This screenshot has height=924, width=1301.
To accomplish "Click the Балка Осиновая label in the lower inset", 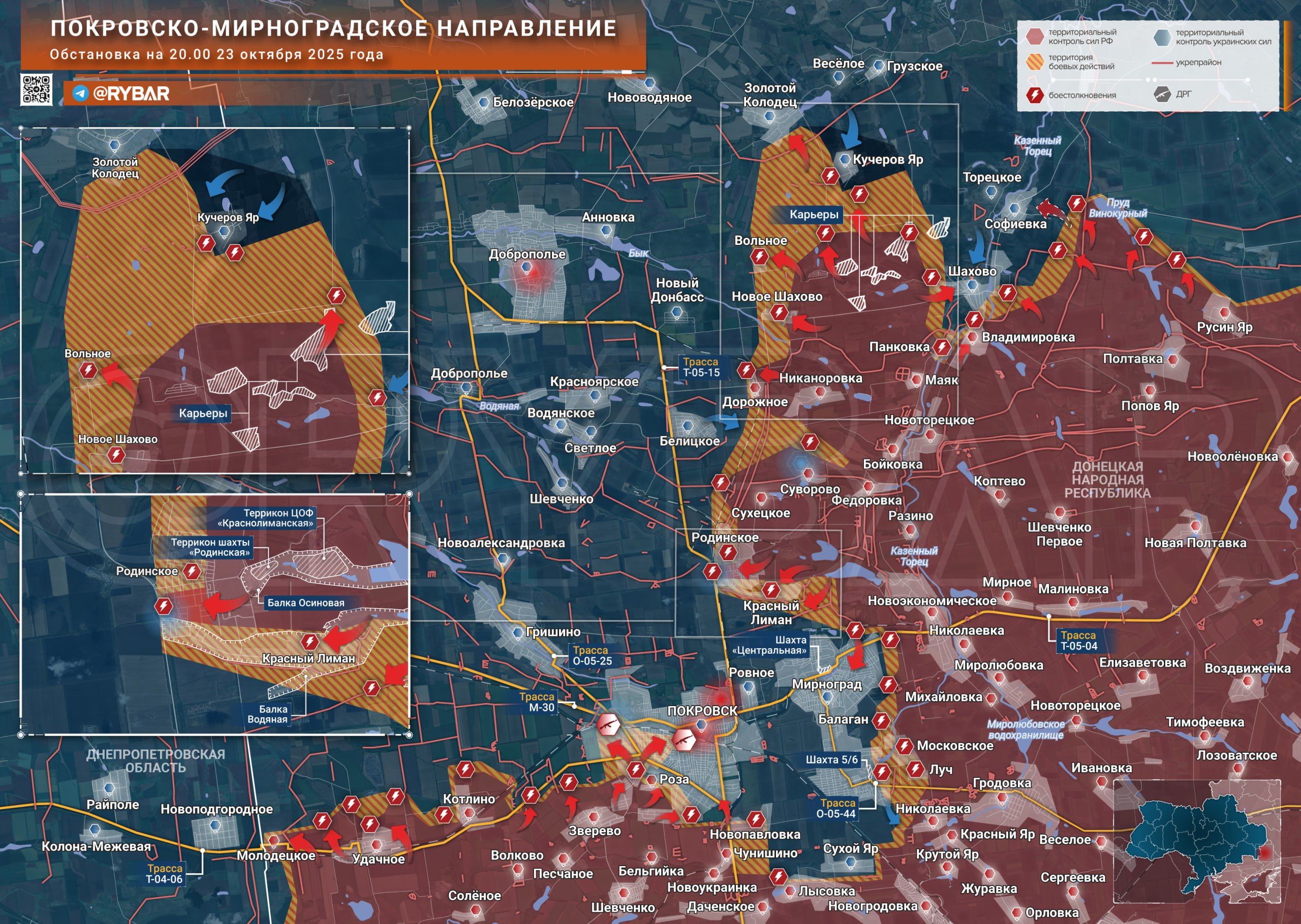I will (305, 602).
